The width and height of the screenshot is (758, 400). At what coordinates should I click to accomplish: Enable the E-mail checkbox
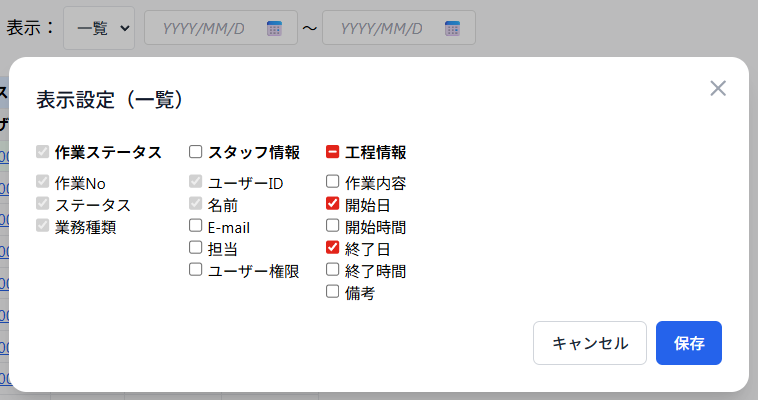tap(196, 226)
